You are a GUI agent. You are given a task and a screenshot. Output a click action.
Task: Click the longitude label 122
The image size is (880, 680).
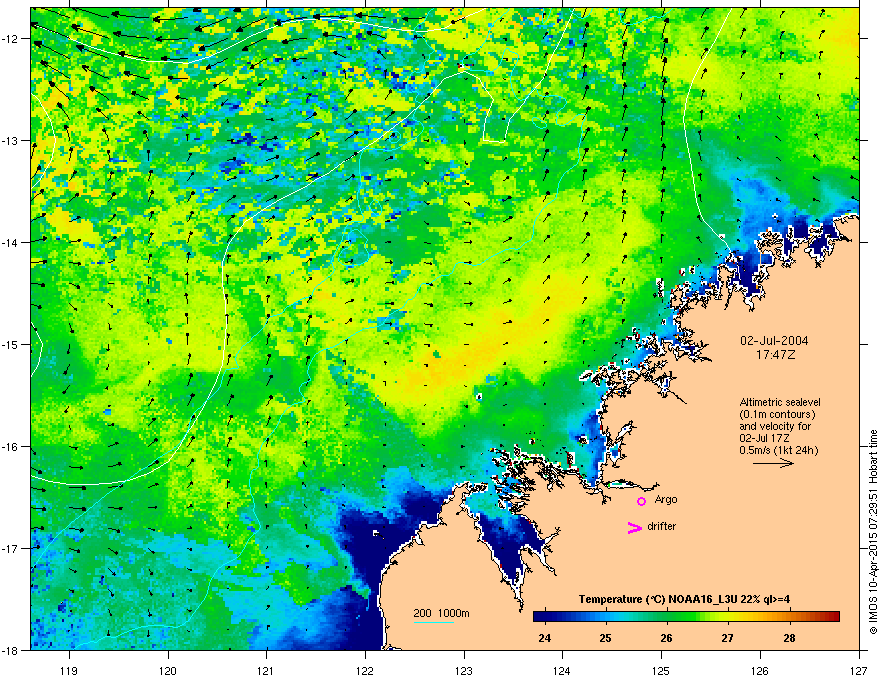pos(365,671)
